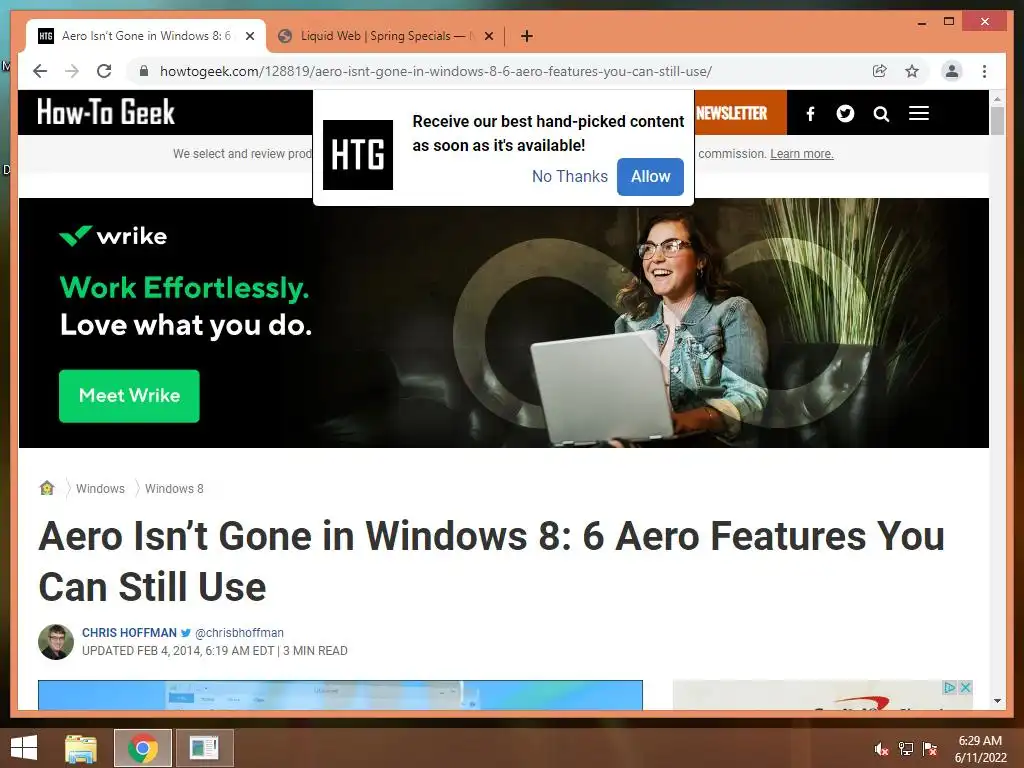Click the Chrome taskbar icon
Viewport: 1024px width, 768px height.
click(143, 748)
